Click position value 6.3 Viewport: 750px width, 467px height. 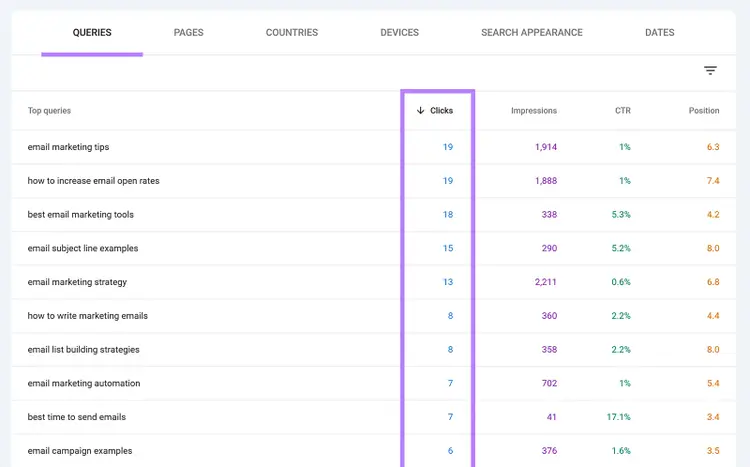[713, 147]
